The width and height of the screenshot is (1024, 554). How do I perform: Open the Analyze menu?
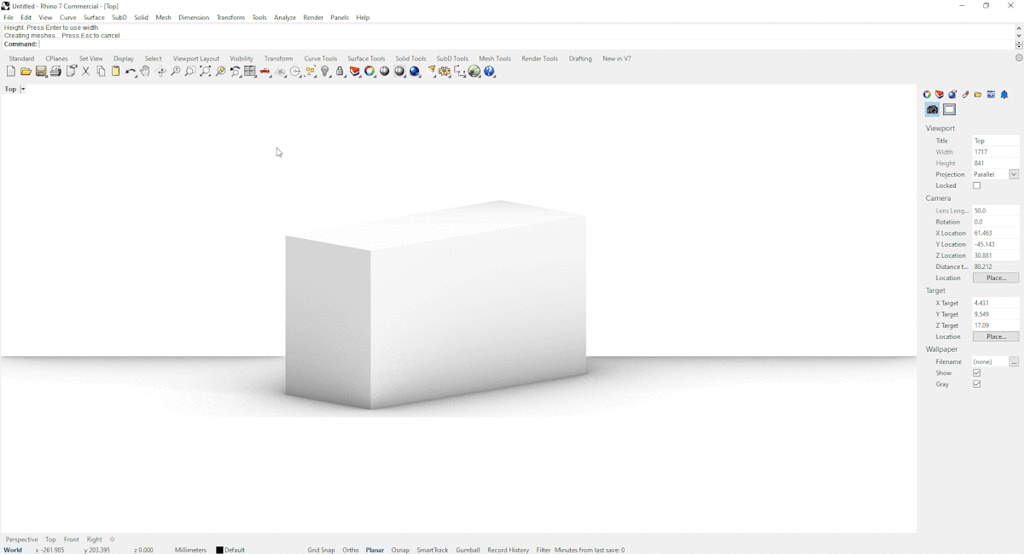click(x=285, y=18)
